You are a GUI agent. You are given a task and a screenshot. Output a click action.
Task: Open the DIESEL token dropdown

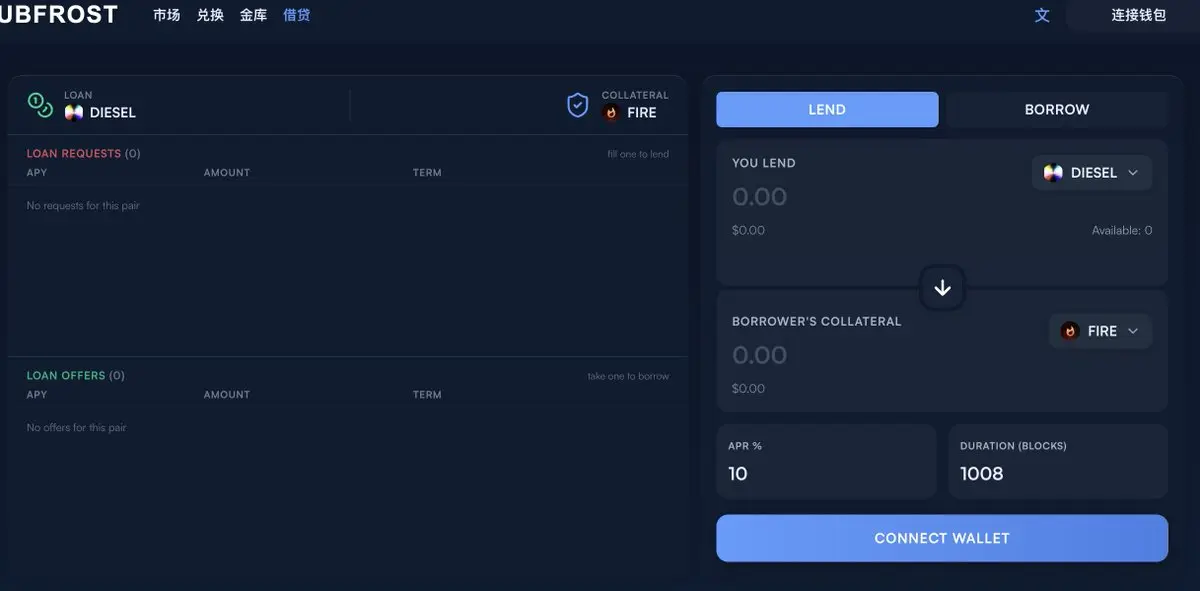[1092, 173]
